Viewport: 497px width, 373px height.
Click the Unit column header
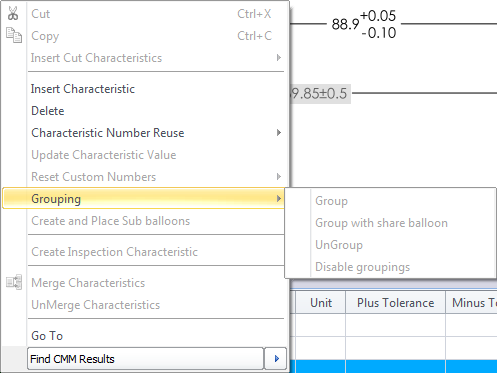coord(321,302)
